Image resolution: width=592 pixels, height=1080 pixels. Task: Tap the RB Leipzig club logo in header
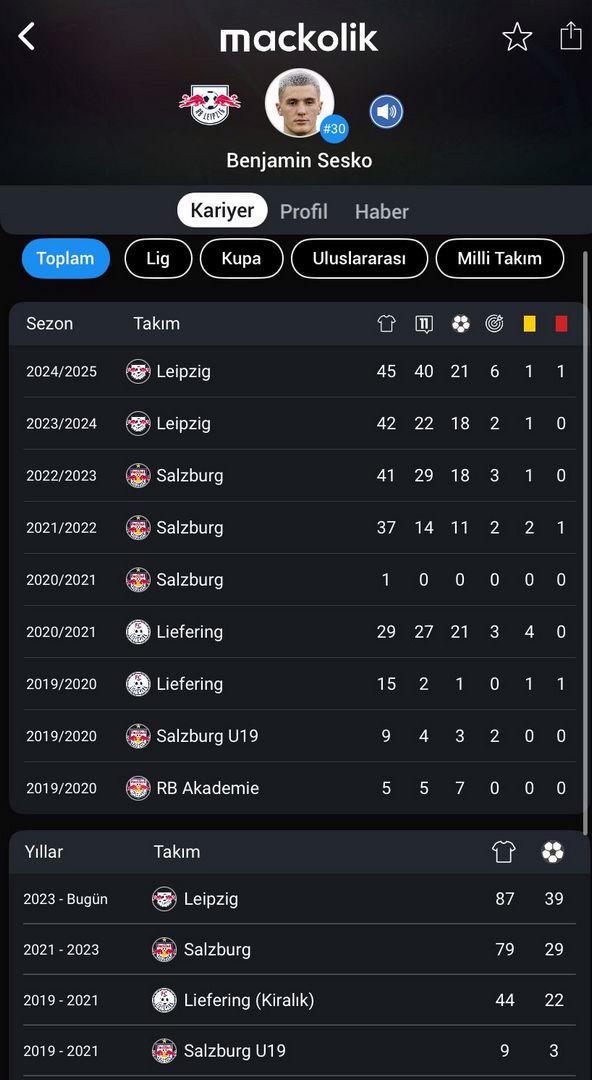coord(210,105)
